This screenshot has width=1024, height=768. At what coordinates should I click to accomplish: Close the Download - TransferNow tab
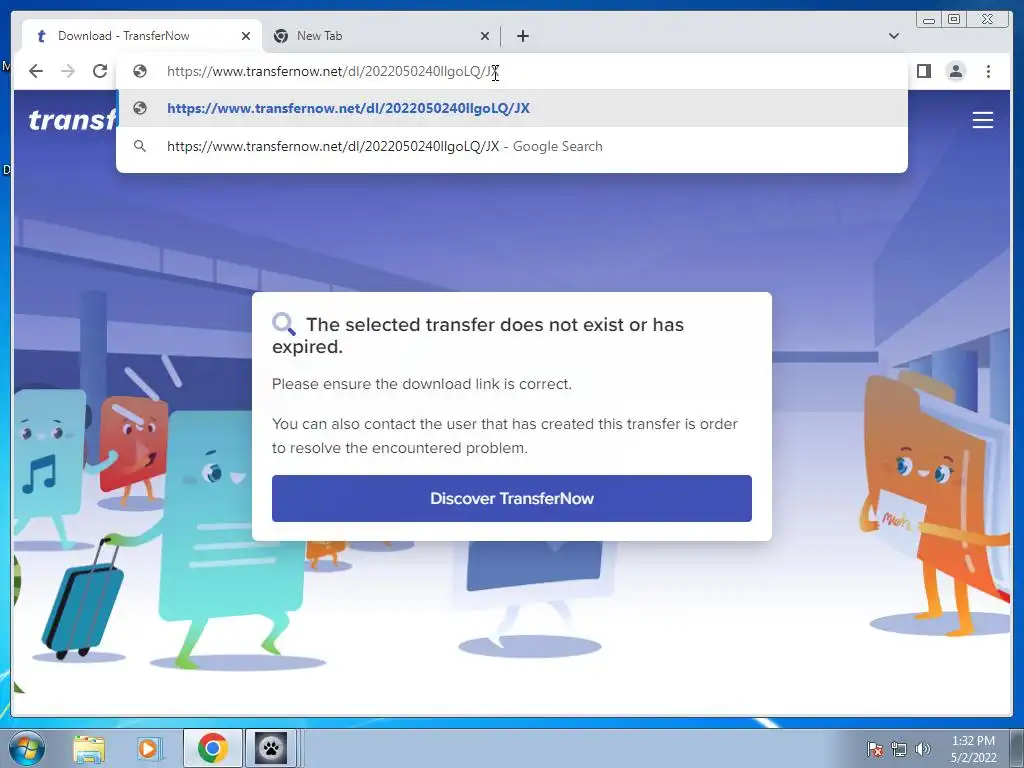click(x=246, y=36)
